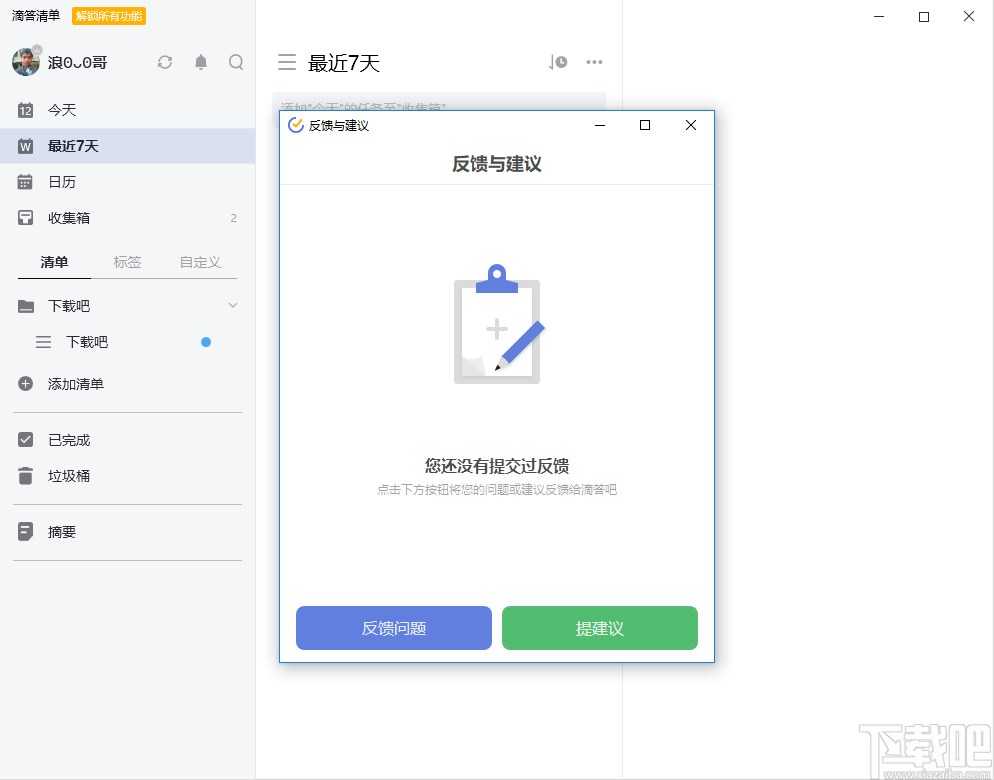Switch to the 标签 (Tags) tab
The image size is (994, 780).
[x=128, y=262]
